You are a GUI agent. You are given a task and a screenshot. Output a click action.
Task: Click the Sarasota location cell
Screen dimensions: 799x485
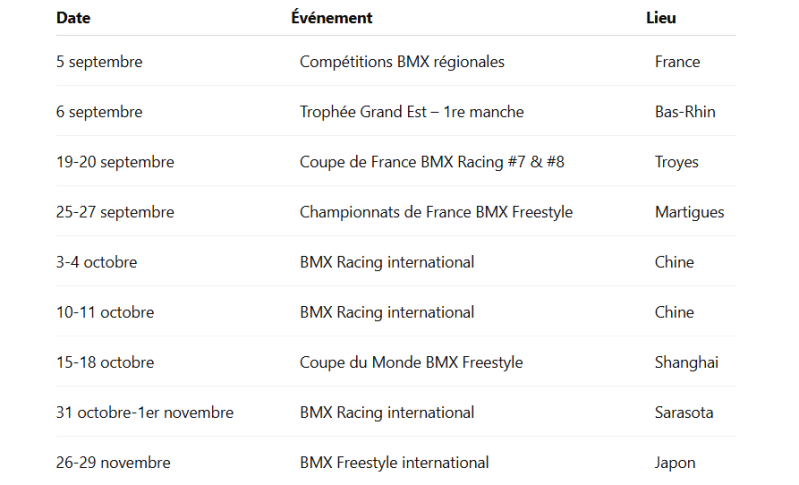684,413
